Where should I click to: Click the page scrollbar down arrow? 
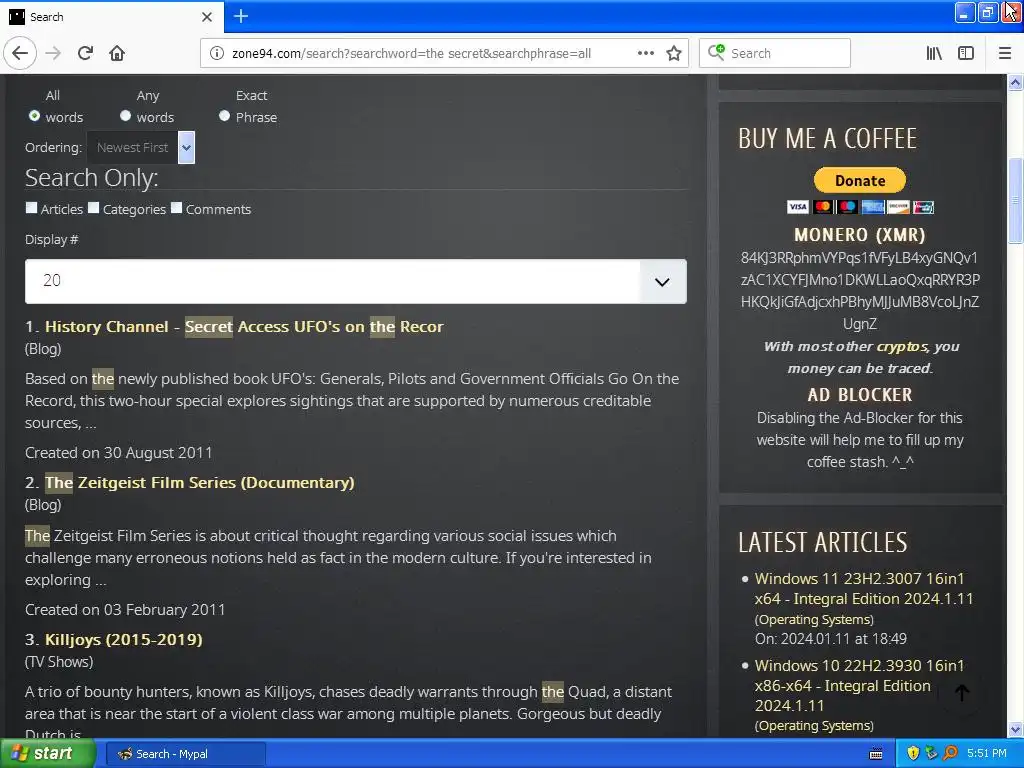tap(1016, 729)
